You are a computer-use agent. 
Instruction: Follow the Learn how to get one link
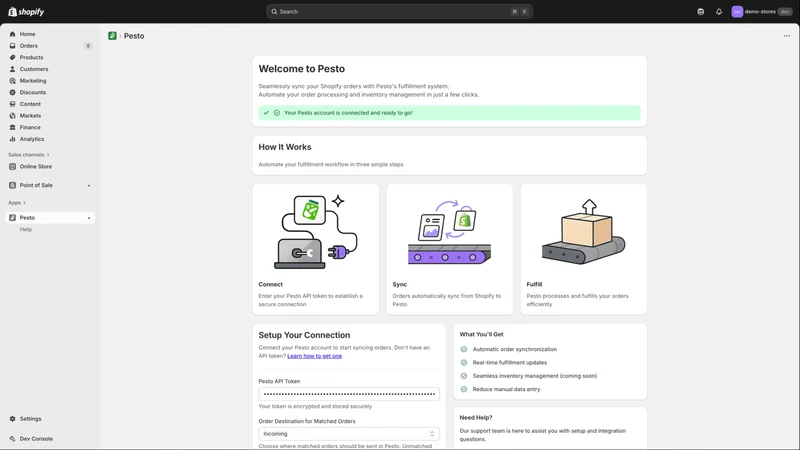coord(314,356)
